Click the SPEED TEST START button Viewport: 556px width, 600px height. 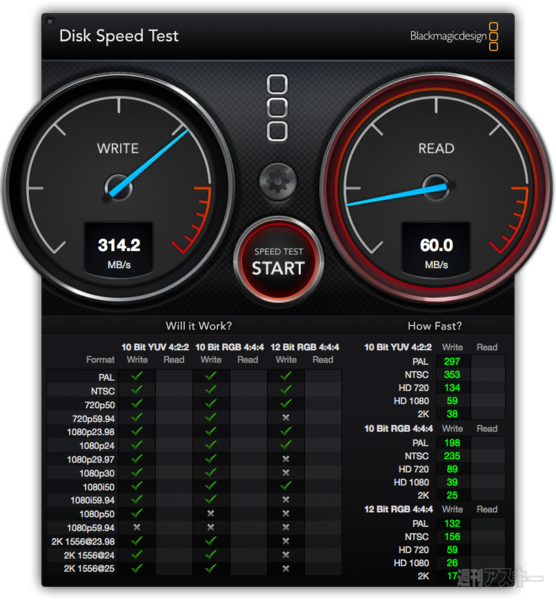pos(278,261)
